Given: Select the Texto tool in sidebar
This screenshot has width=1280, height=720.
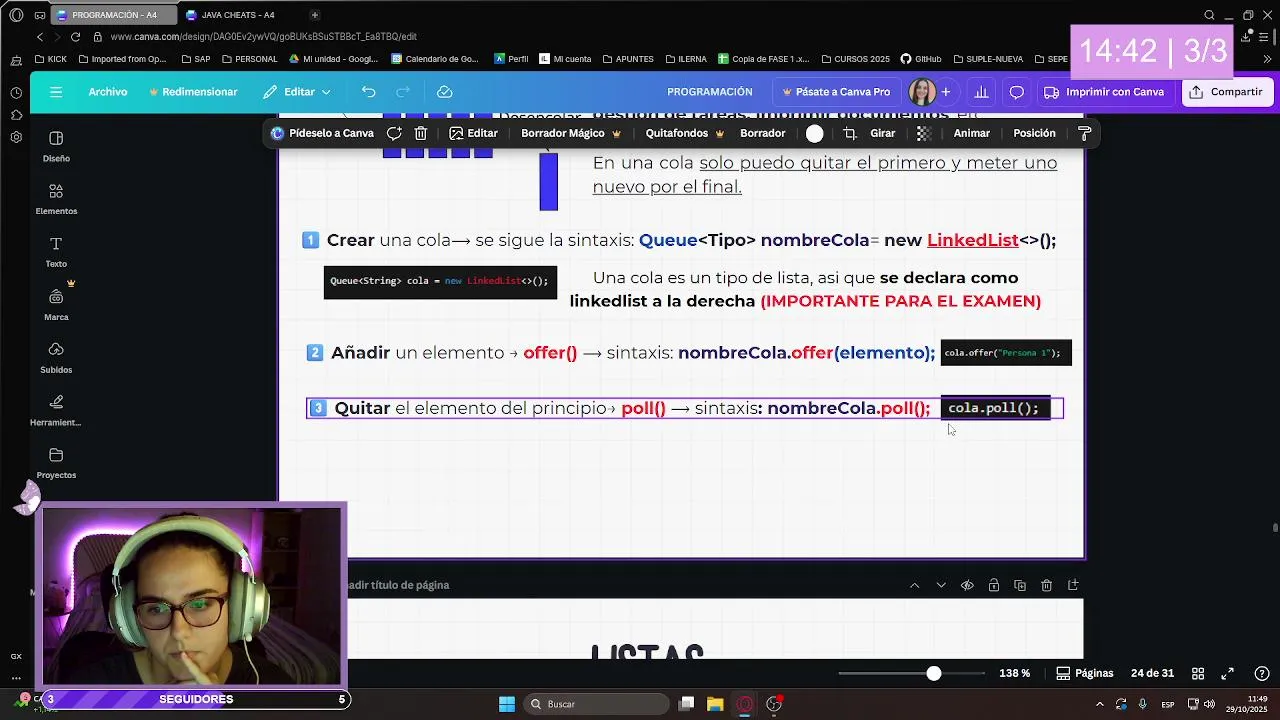Looking at the screenshot, I should (56, 252).
